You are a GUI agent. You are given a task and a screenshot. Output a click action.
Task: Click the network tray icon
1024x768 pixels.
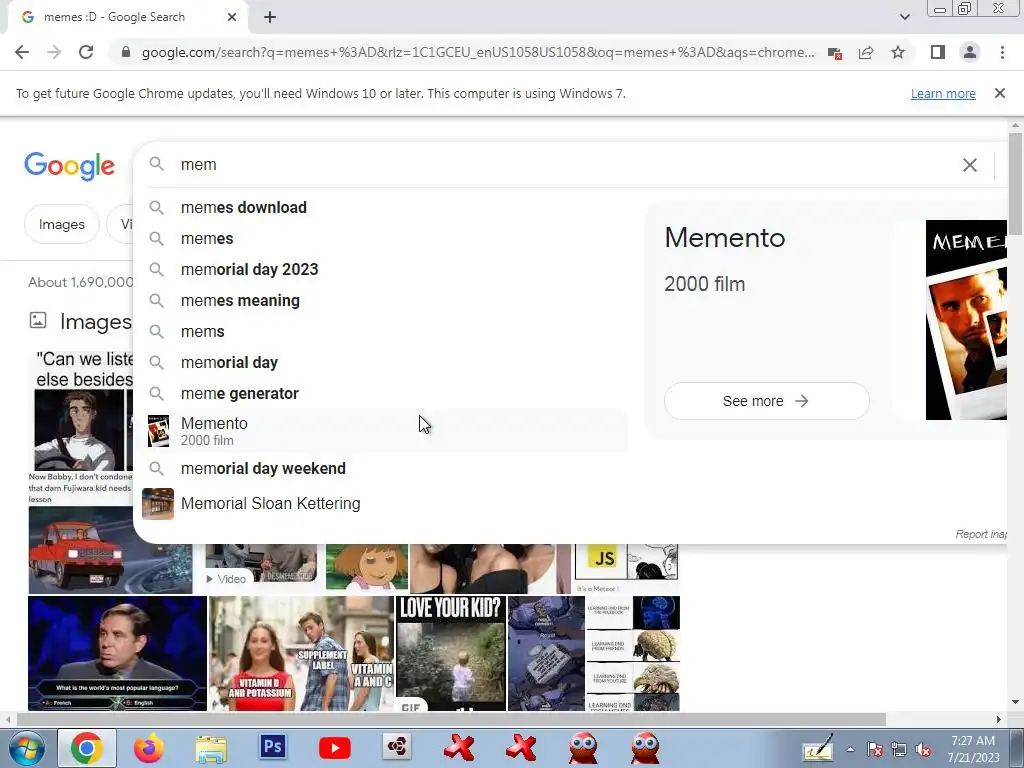click(899, 750)
